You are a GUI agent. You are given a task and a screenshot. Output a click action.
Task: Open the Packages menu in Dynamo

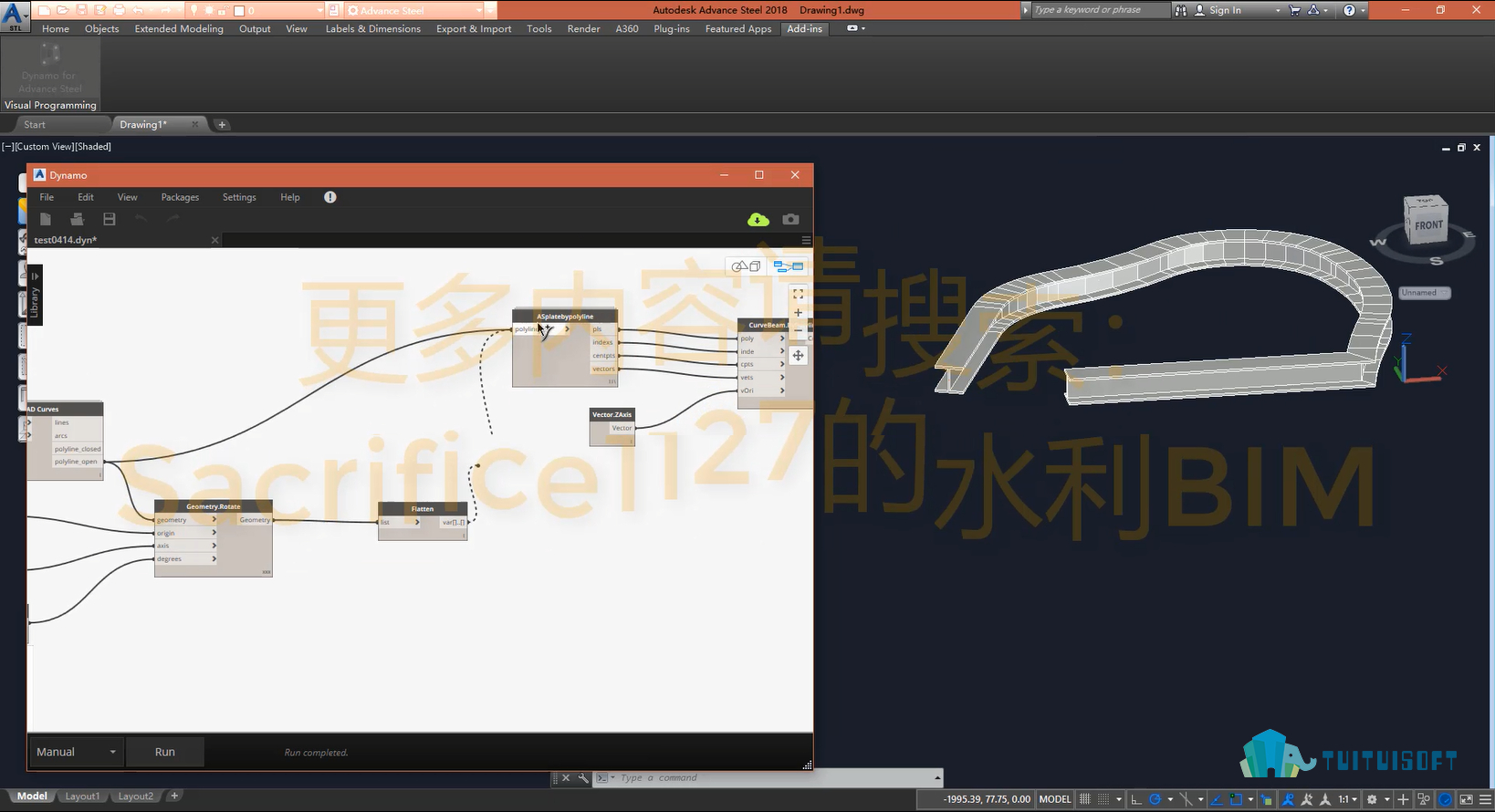[x=180, y=197]
